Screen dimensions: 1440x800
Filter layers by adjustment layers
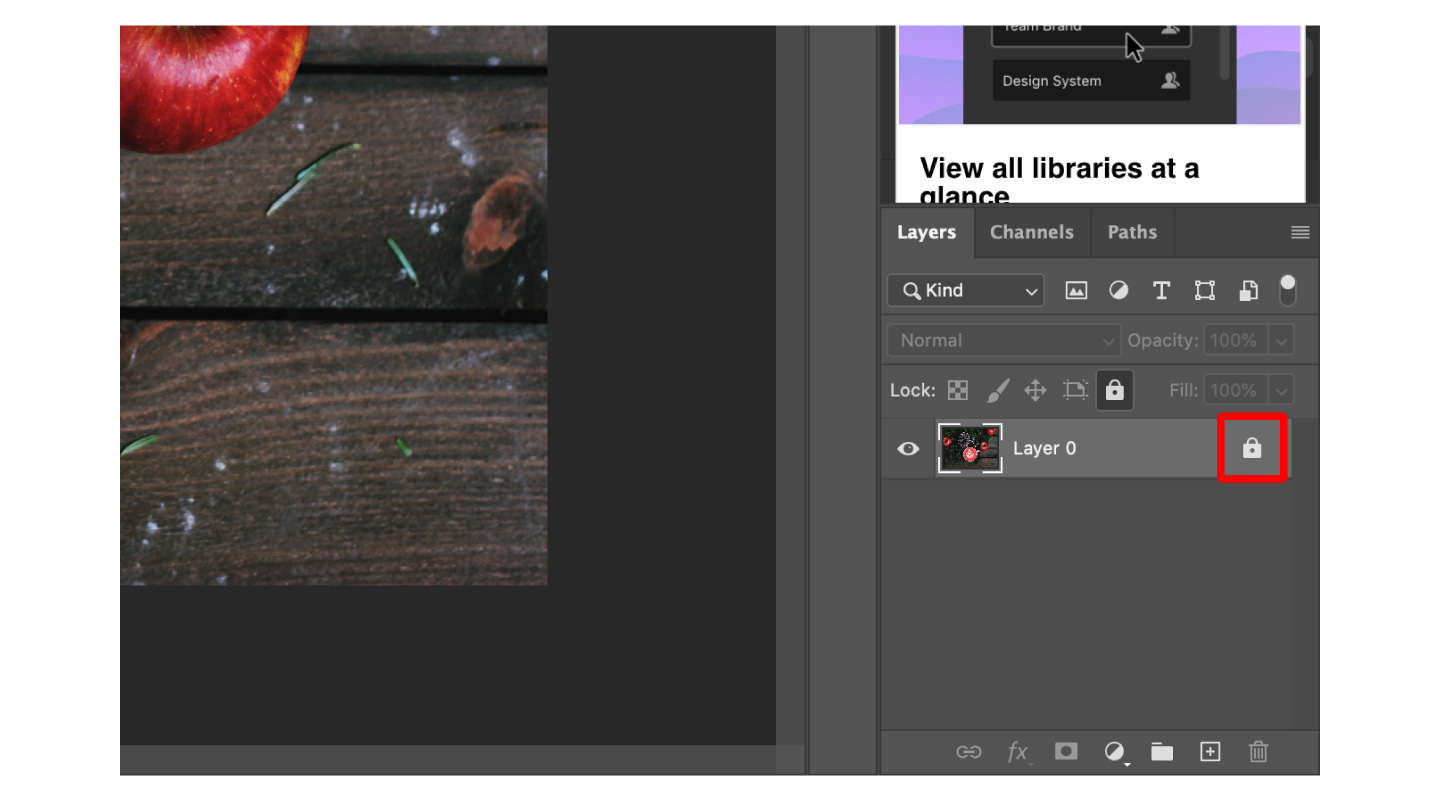[1118, 290]
